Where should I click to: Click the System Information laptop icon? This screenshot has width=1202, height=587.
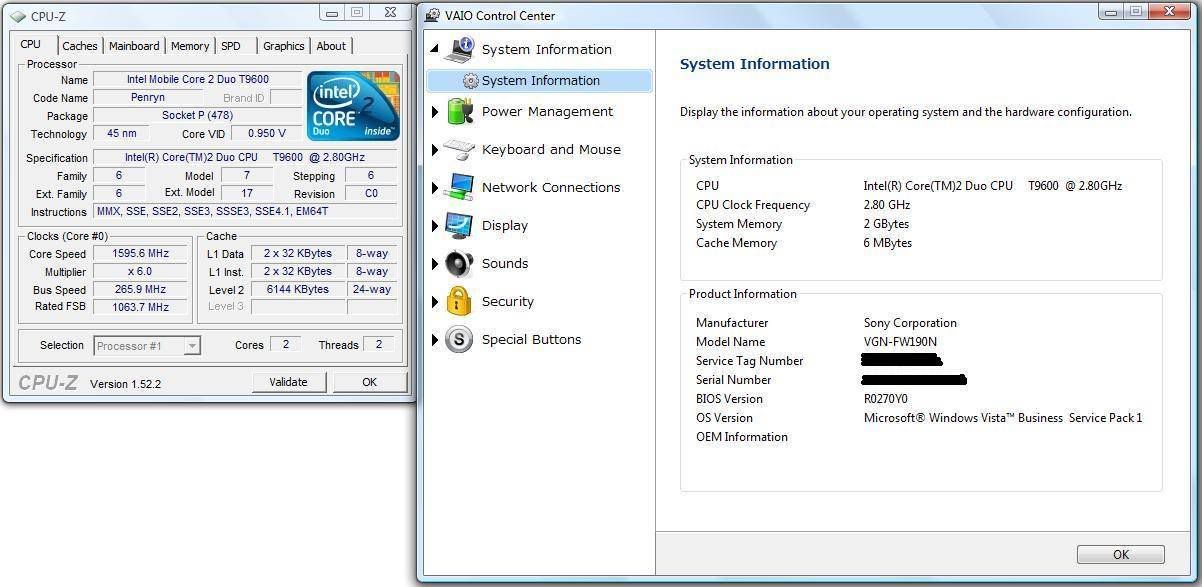point(460,49)
